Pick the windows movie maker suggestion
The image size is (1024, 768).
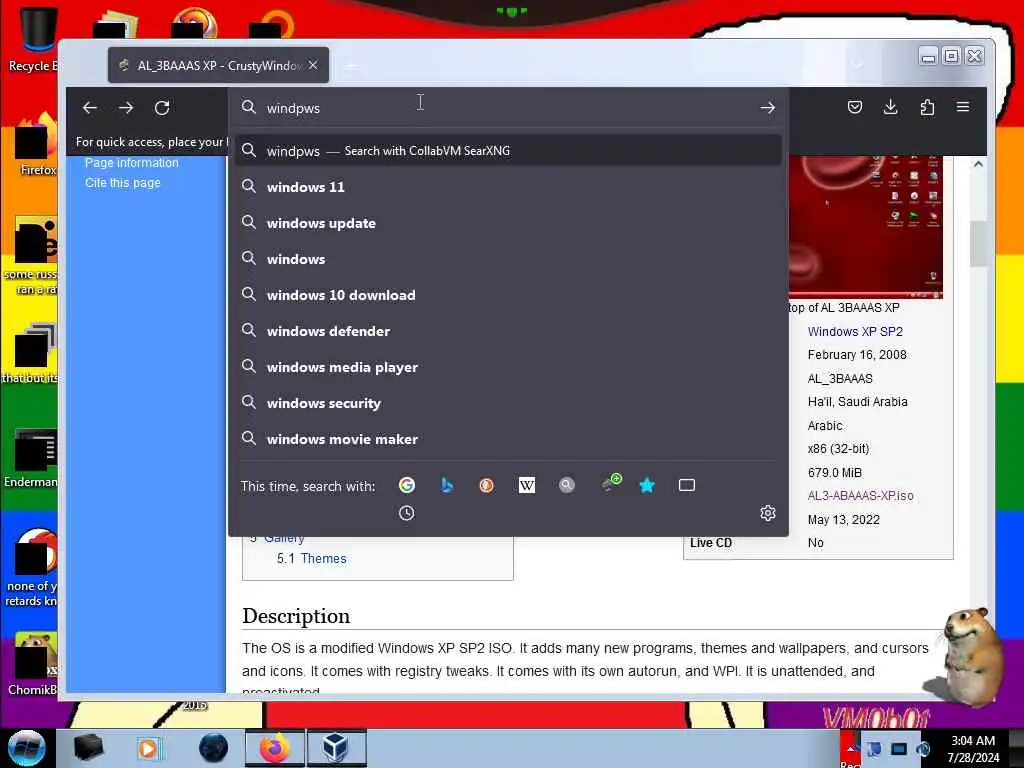[x=508, y=439]
